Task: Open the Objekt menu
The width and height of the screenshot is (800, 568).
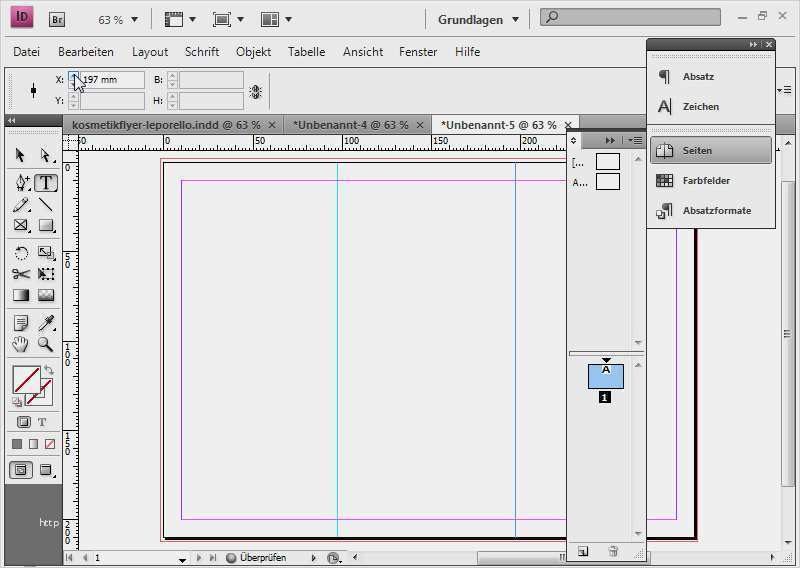Action: coord(253,52)
